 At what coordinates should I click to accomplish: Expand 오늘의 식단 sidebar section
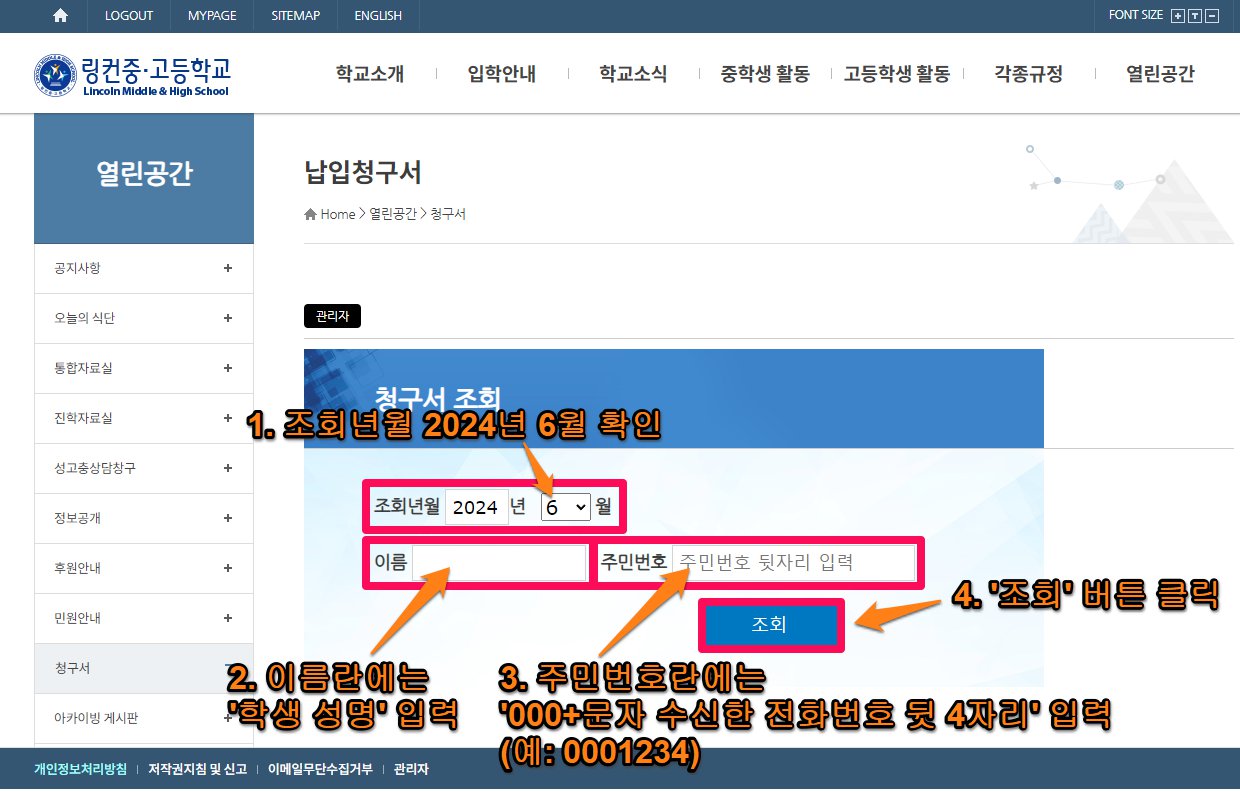pos(228,318)
